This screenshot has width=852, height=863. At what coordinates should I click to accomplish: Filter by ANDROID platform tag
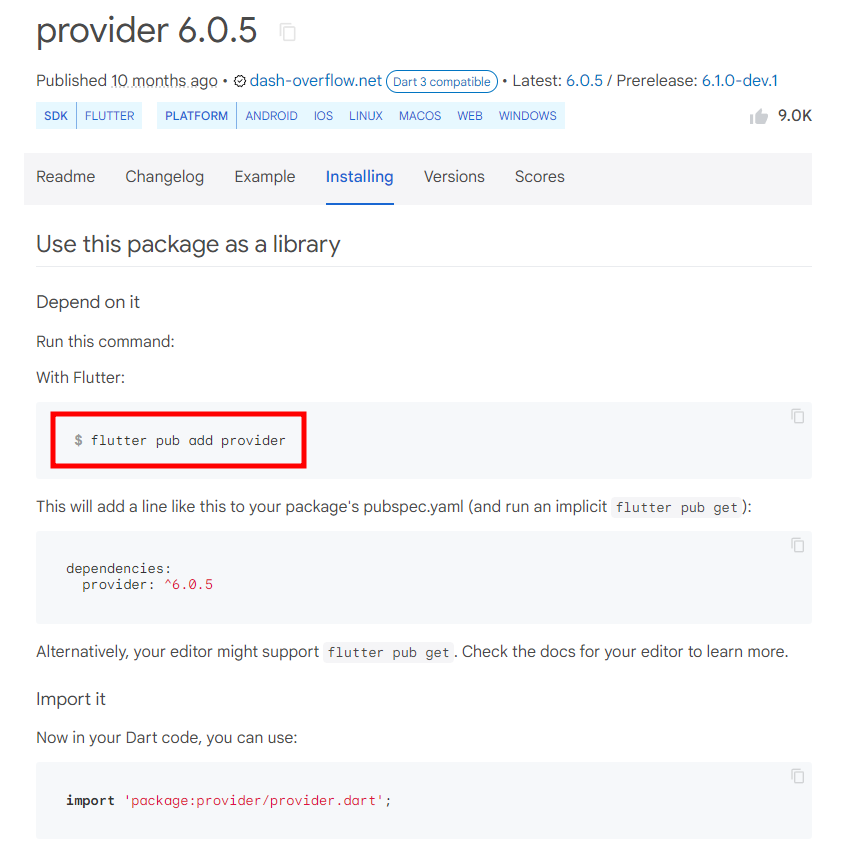click(x=271, y=116)
